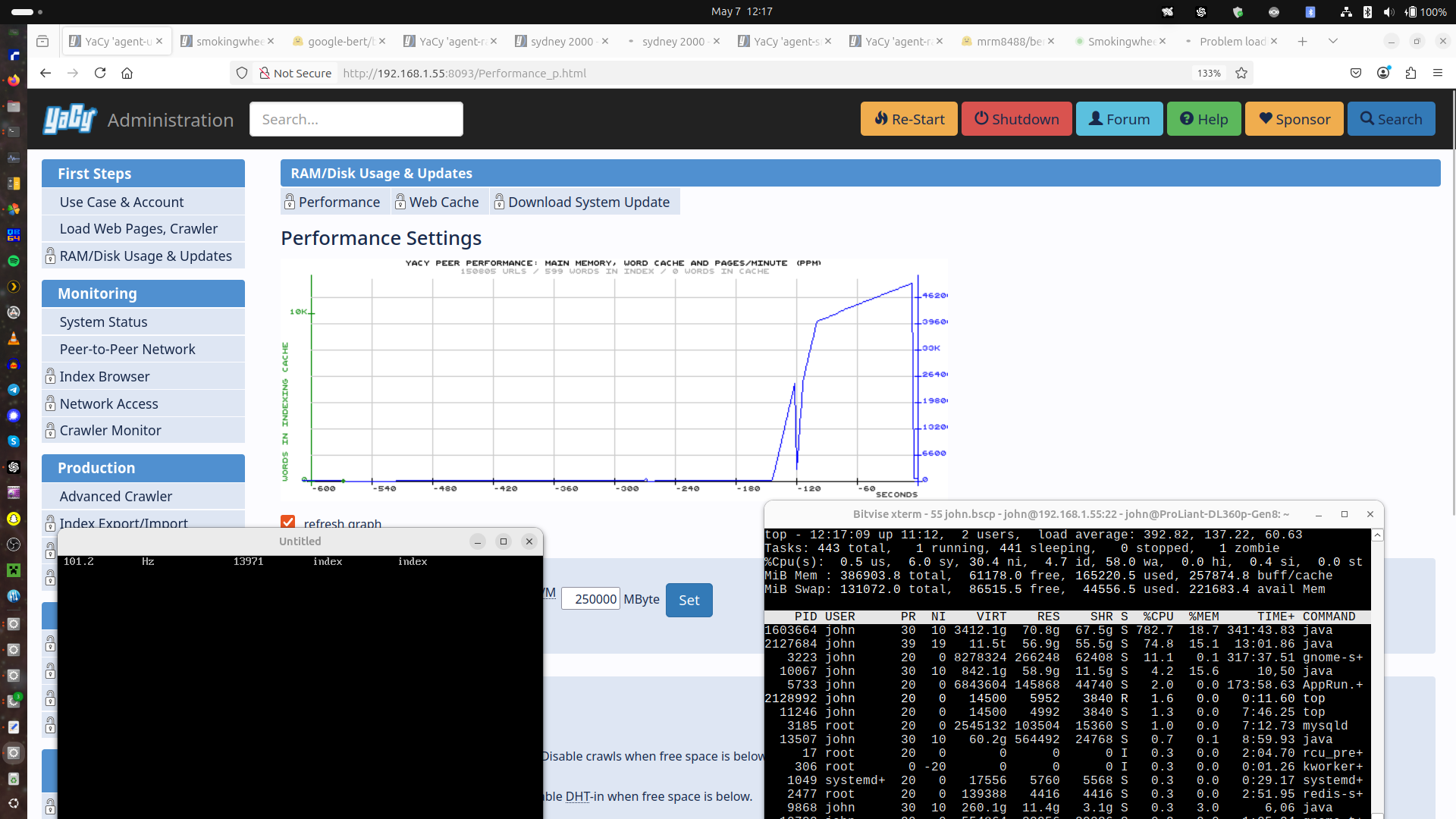Image resolution: width=1456 pixels, height=819 pixels.
Task: Open Network Access link
Action: pos(109,403)
